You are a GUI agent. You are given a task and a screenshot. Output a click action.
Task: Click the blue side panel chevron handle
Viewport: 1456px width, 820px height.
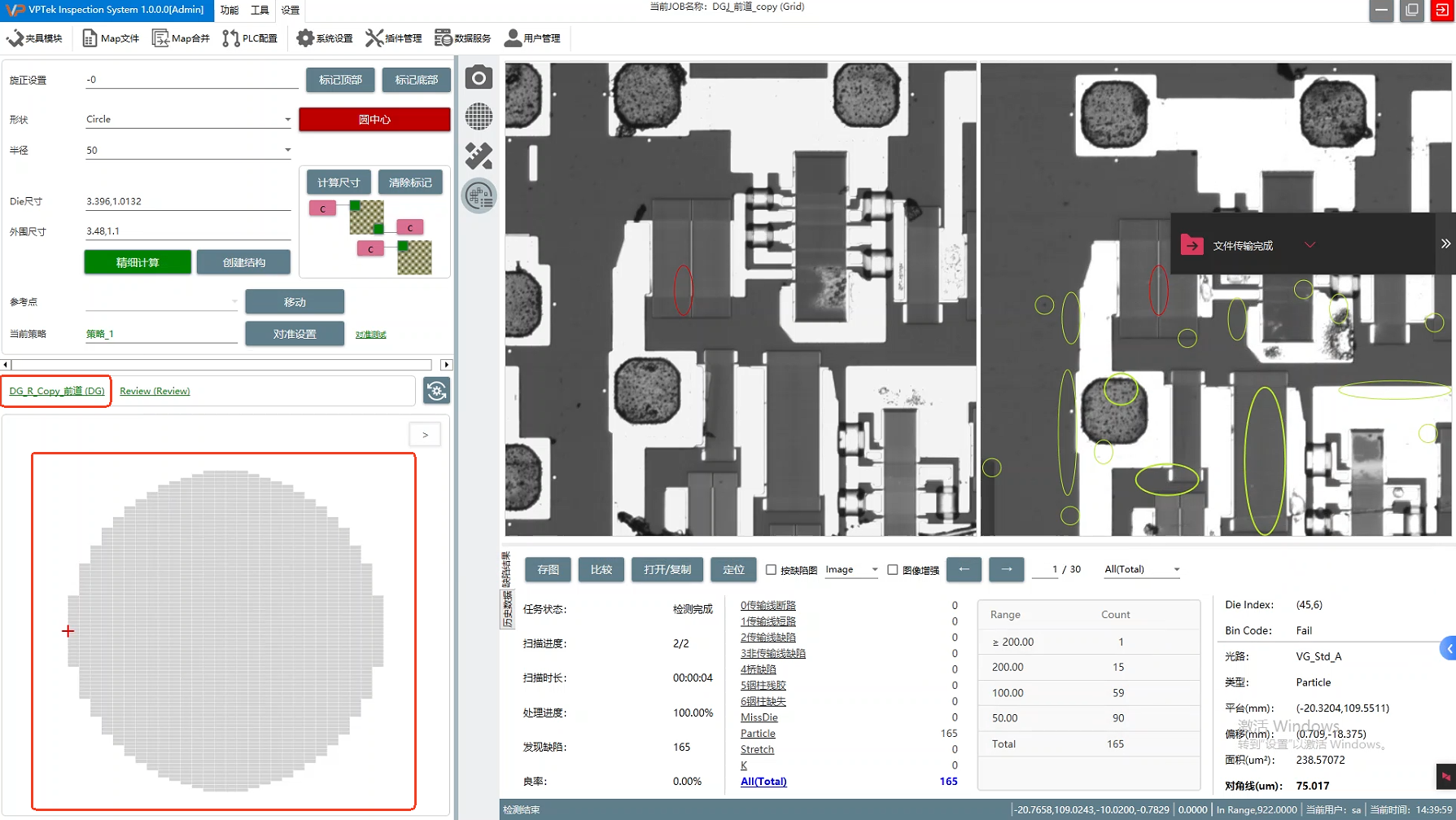click(1449, 649)
